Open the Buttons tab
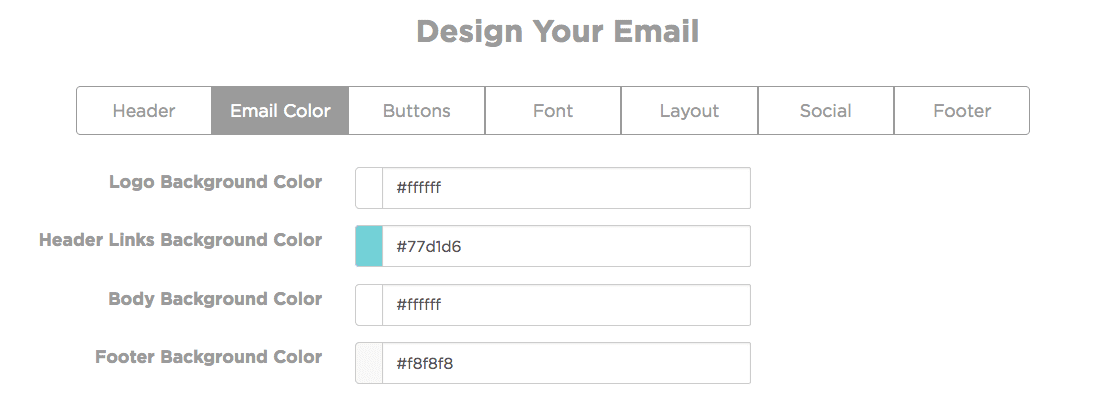 417,111
